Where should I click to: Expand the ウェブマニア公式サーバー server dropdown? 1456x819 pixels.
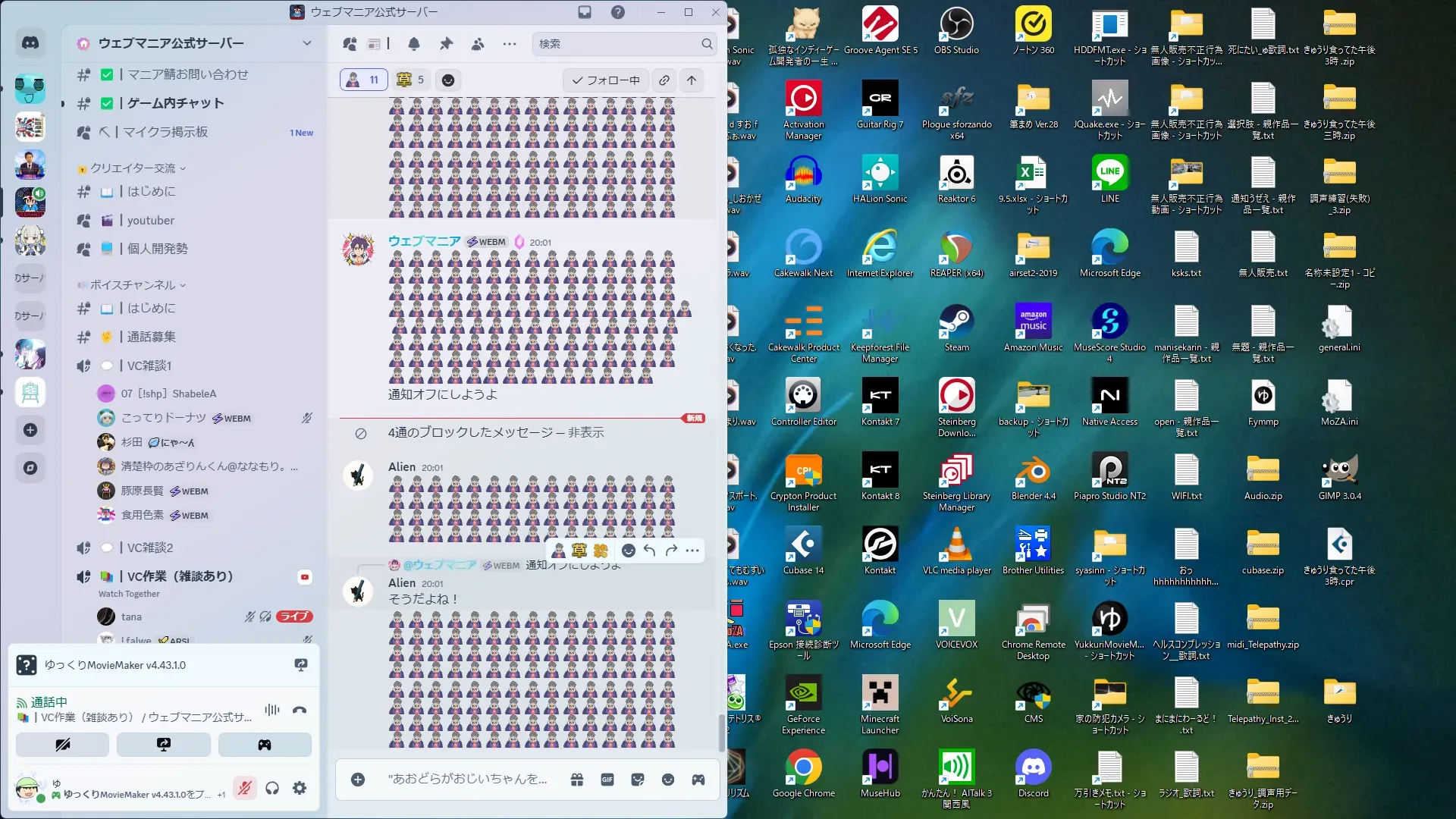[x=306, y=43]
